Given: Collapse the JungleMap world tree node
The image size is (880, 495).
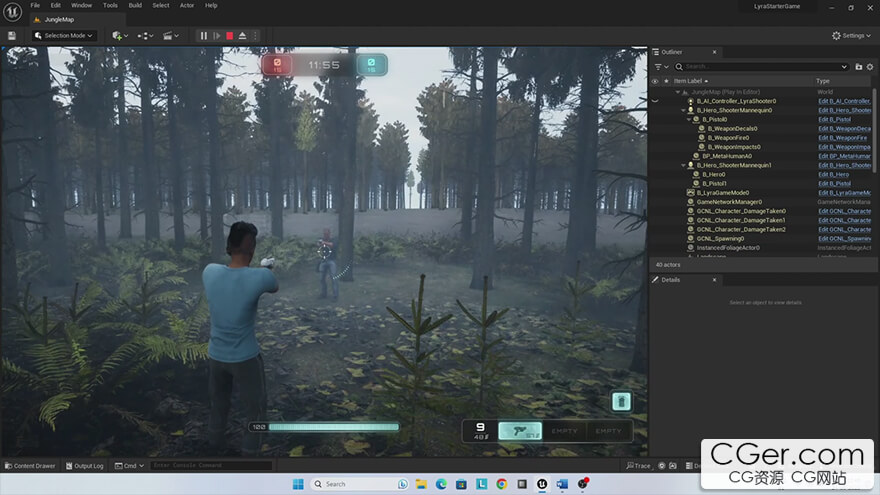Looking at the screenshot, I should [x=678, y=92].
